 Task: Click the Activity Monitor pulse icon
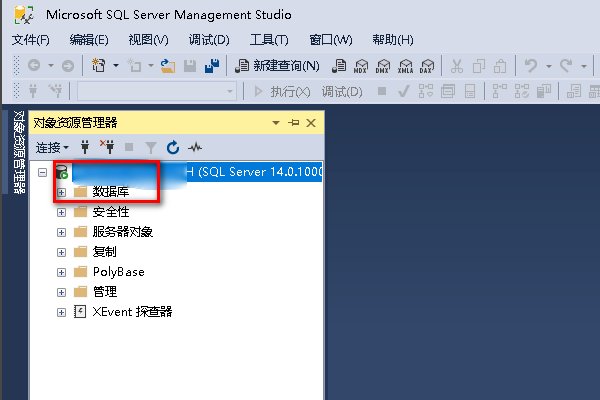195,147
